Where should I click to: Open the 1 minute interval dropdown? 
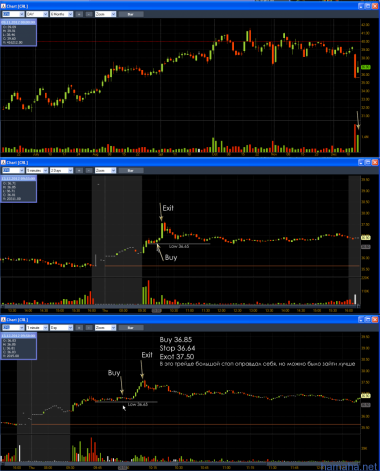37,328
